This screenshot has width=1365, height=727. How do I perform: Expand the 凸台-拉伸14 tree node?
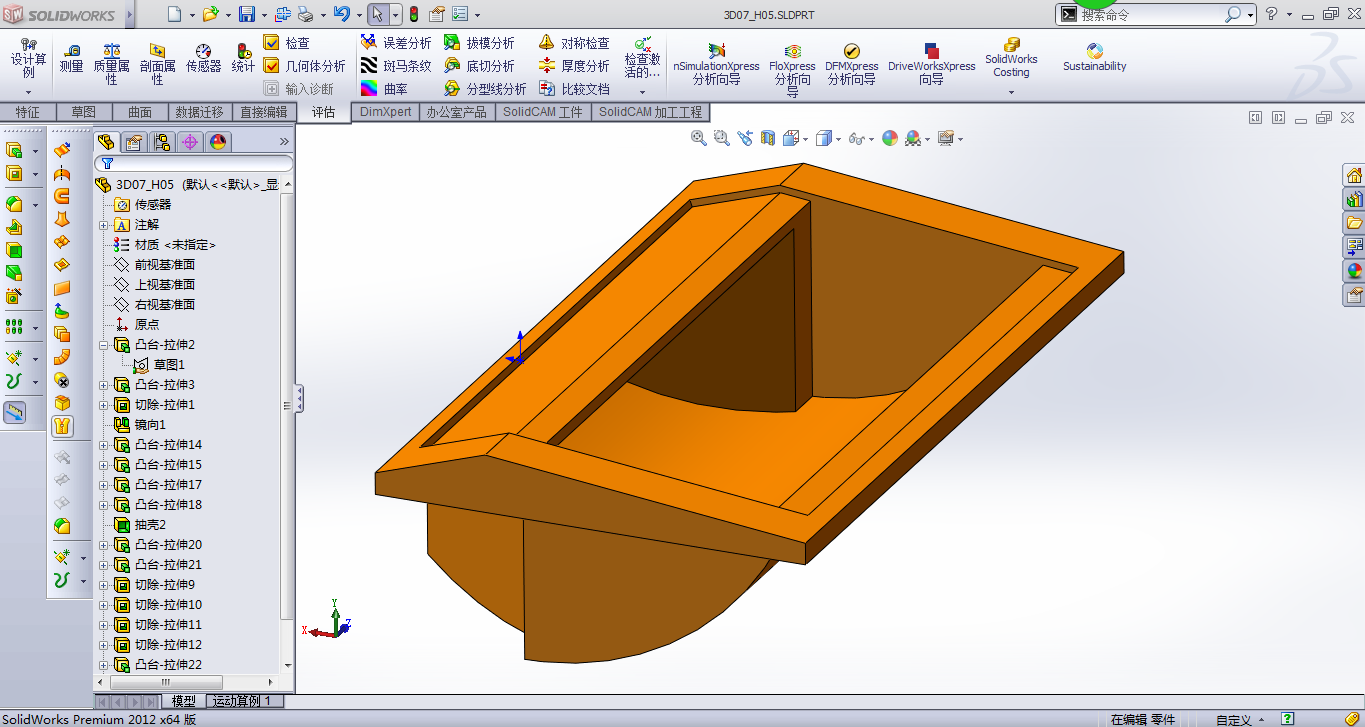click(104, 445)
